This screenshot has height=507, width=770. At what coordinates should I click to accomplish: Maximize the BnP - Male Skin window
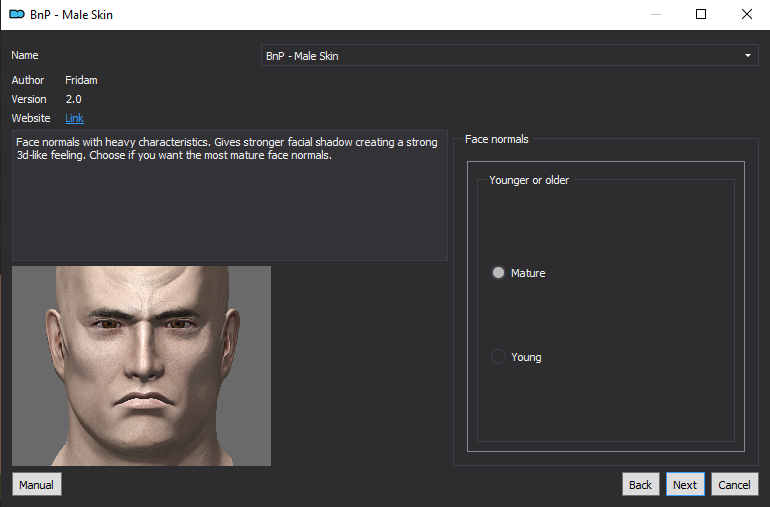click(x=701, y=14)
